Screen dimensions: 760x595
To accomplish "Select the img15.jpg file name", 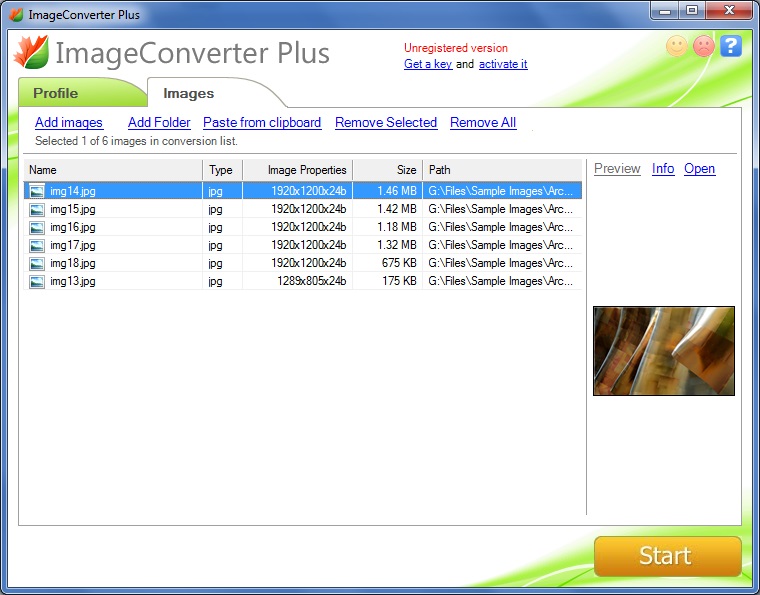I will pos(73,209).
